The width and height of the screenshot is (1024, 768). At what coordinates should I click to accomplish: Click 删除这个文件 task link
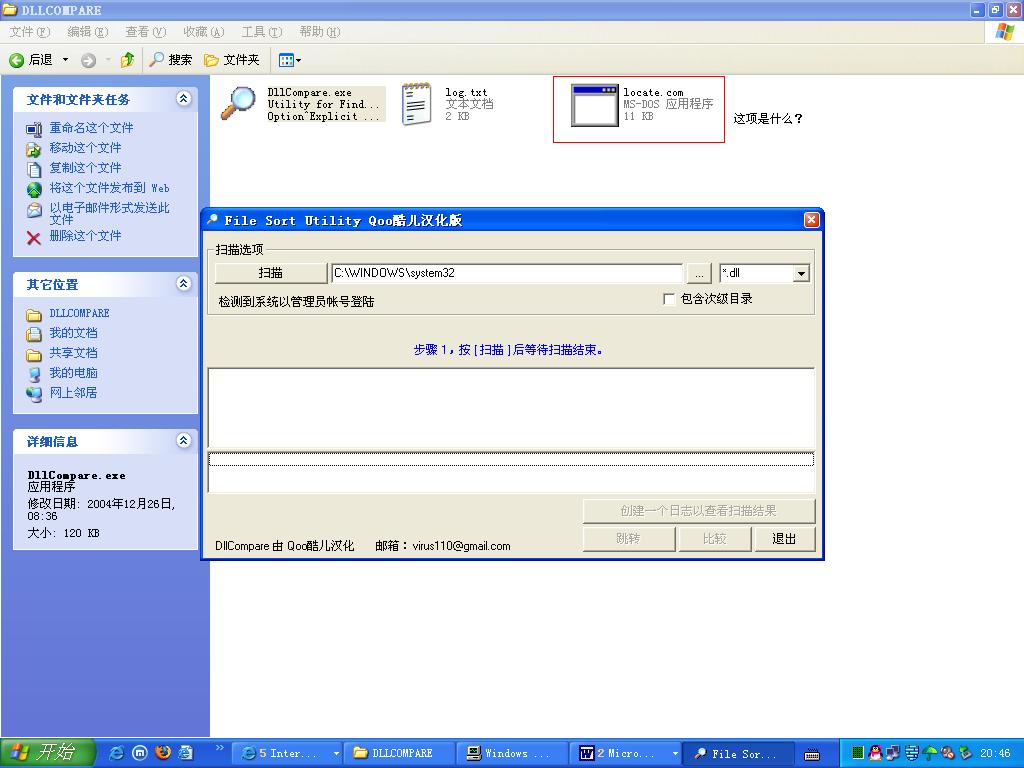pyautogui.click(x=86, y=236)
